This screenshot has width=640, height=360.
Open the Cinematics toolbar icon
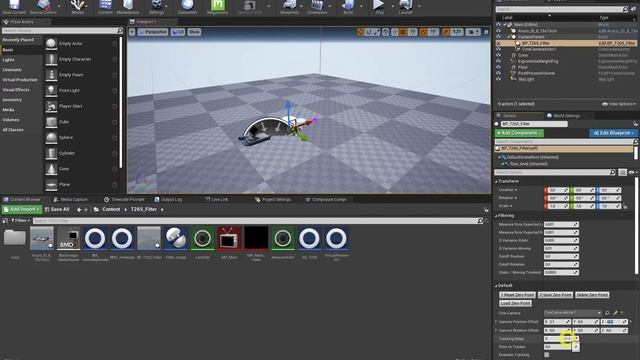click(x=317, y=5)
